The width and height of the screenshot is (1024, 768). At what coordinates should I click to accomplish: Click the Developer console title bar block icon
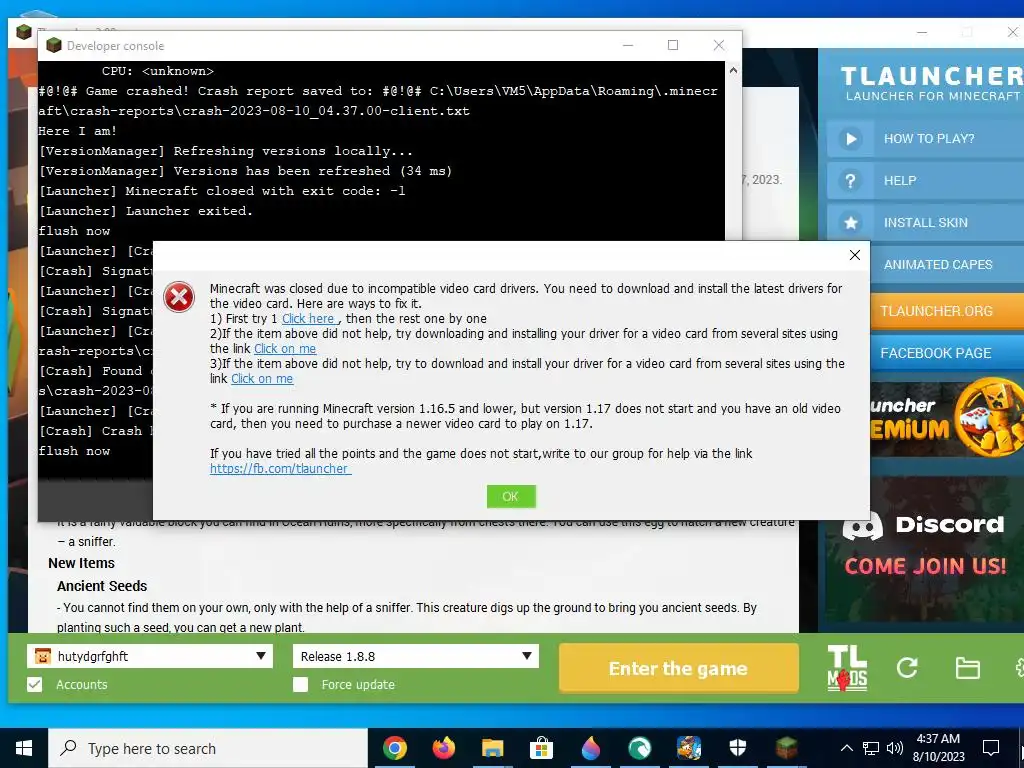point(54,45)
